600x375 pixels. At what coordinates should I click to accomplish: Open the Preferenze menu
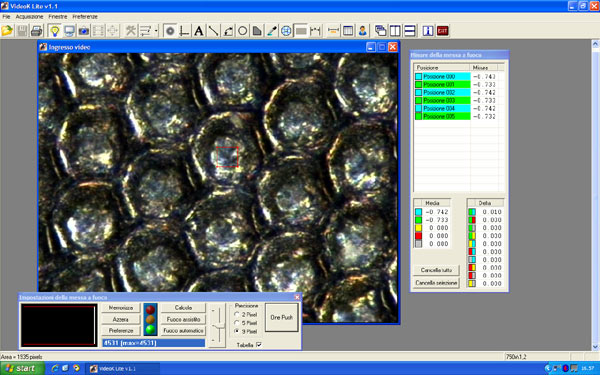coord(85,17)
